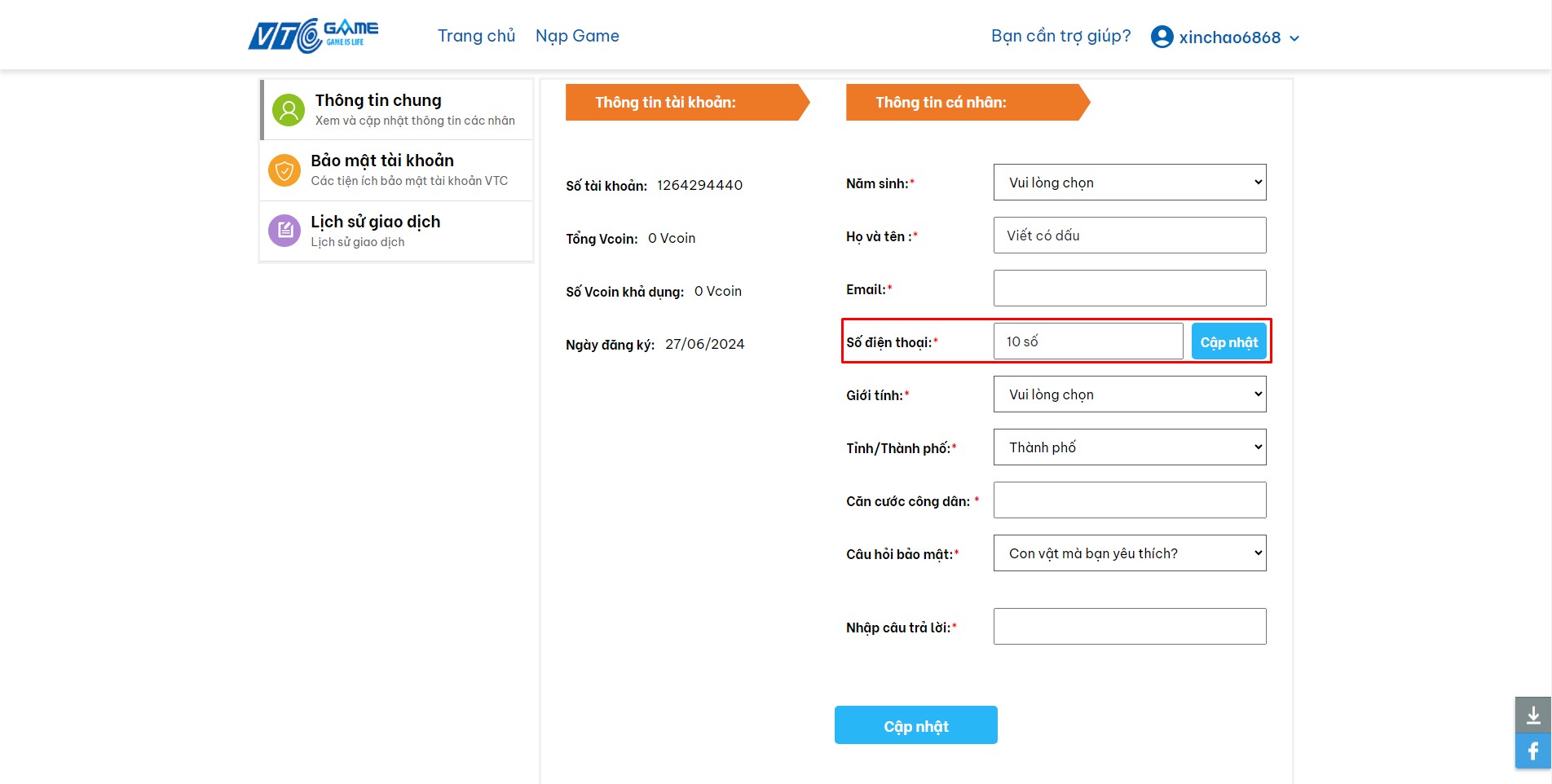Open the Năm sinh dropdown
Image resolution: width=1552 pixels, height=784 pixels.
[x=1129, y=183]
